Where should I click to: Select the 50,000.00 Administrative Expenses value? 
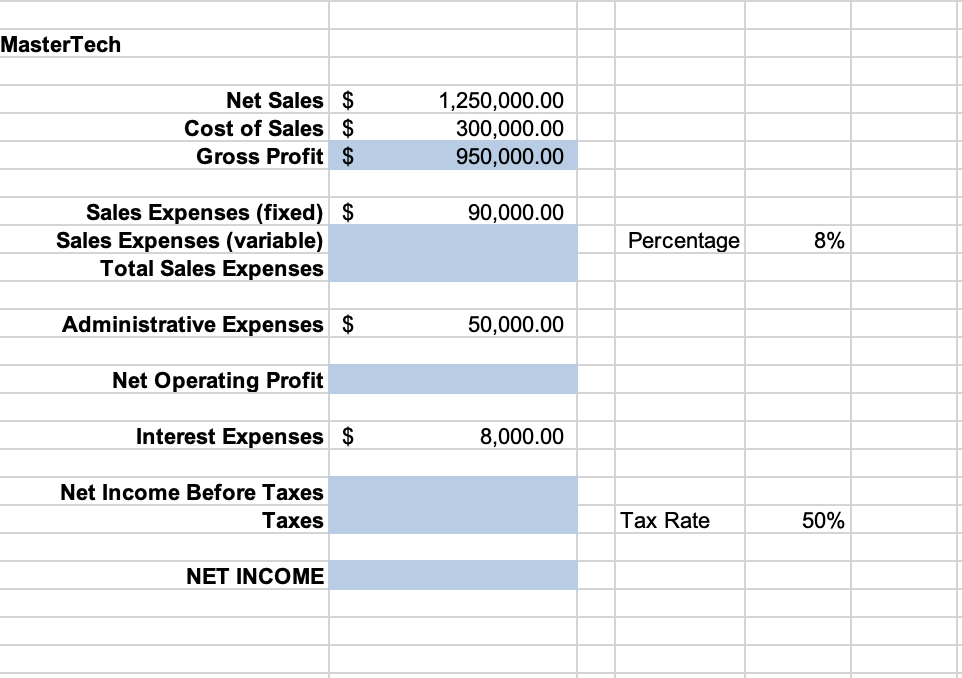tap(515, 324)
